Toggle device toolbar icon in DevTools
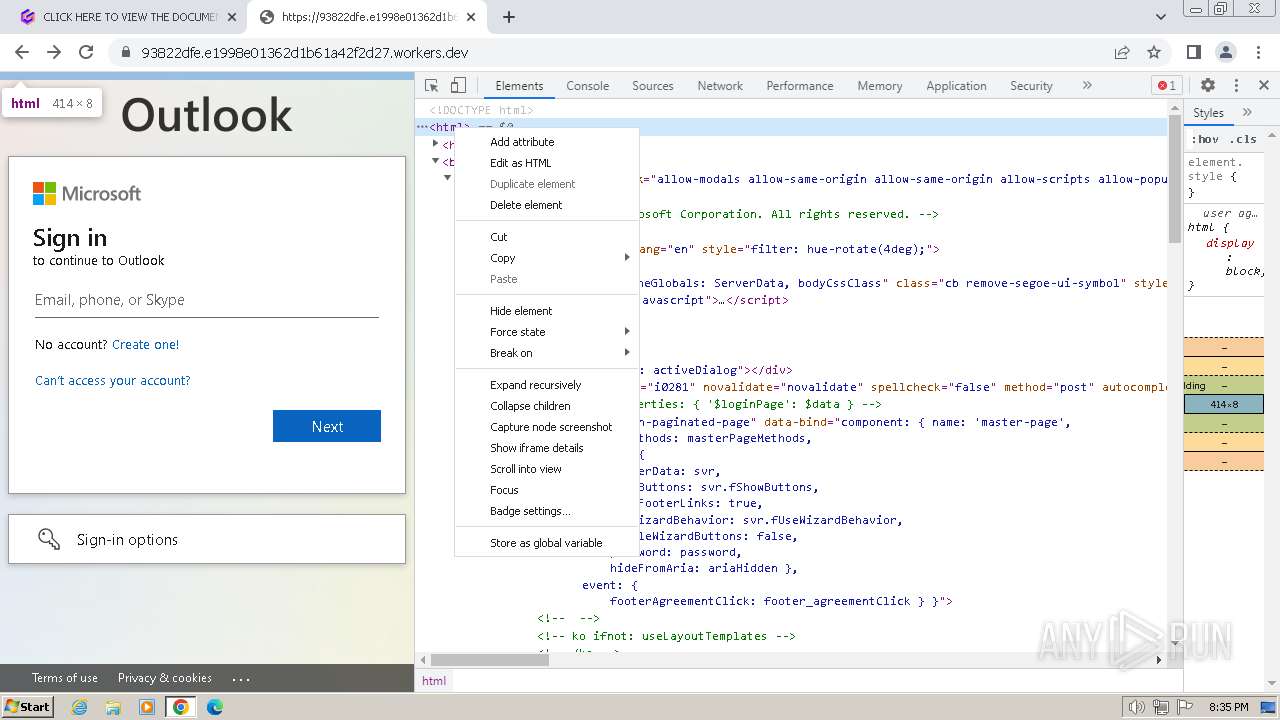Image resolution: width=1280 pixels, height=720 pixels. [458, 86]
